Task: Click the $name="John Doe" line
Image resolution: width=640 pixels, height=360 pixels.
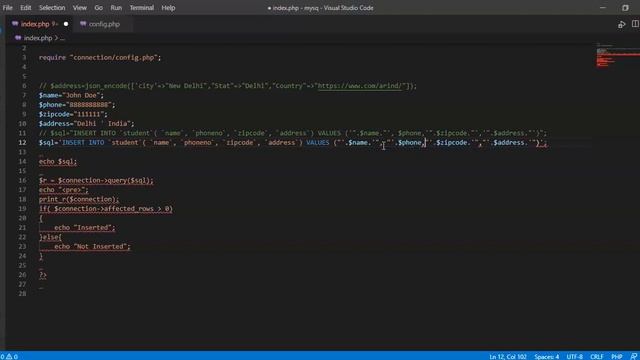Action: click(71, 95)
